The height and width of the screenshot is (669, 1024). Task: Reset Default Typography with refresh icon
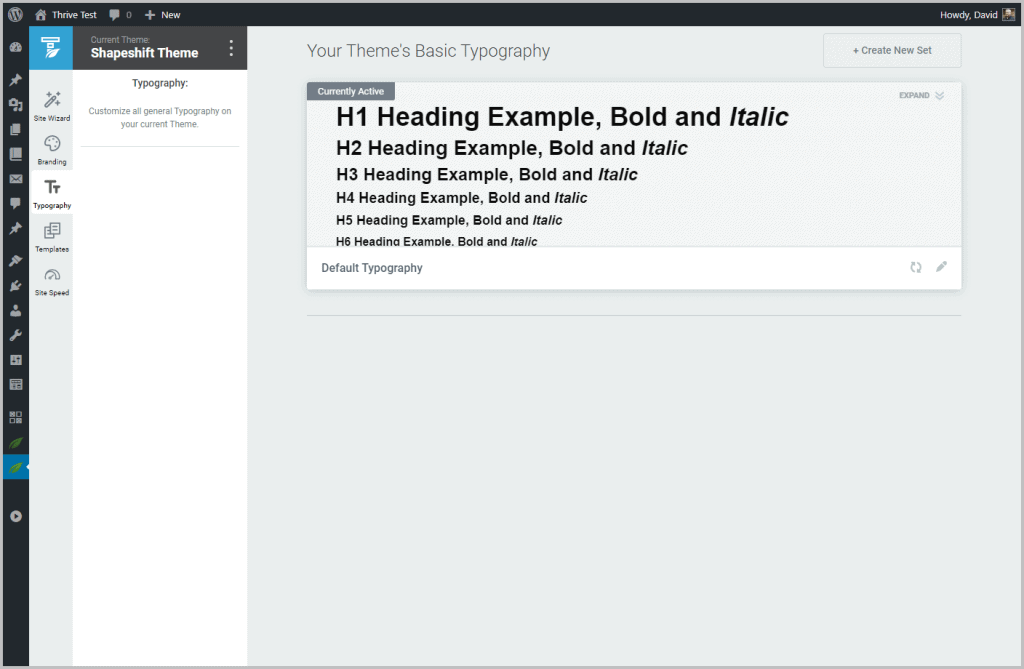[x=915, y=267]
